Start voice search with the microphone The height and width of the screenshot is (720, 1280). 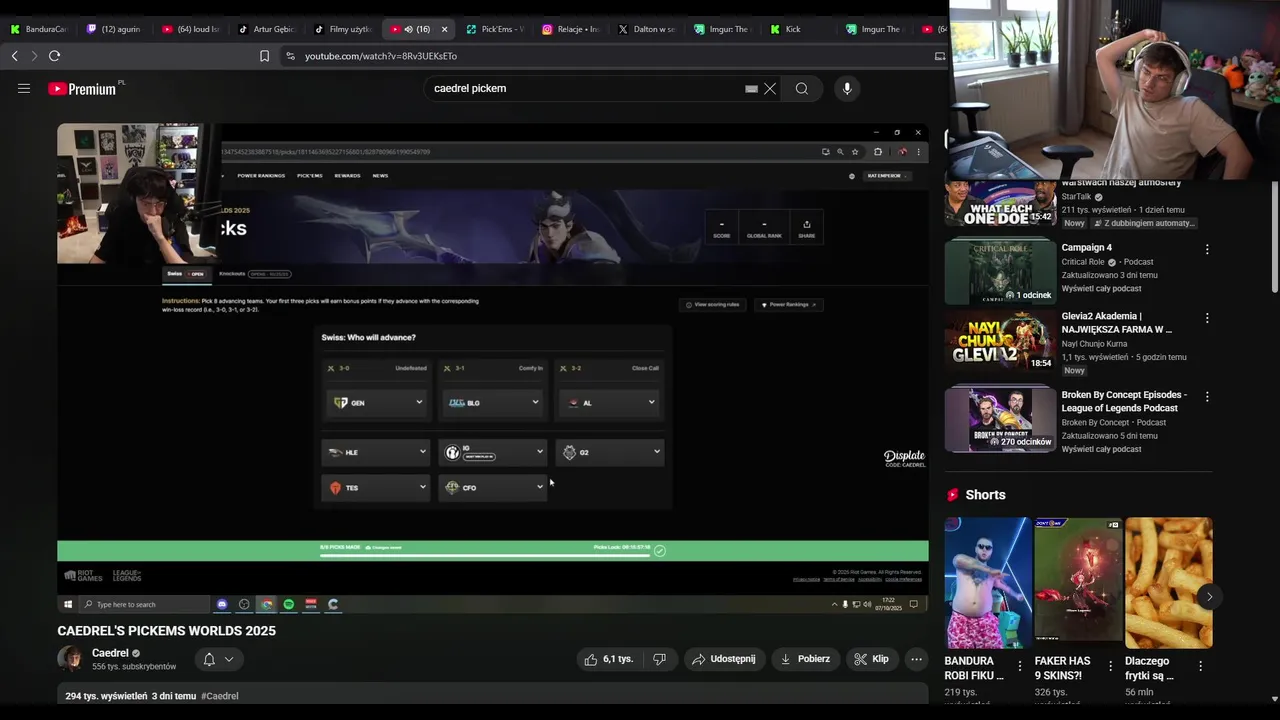847,88
